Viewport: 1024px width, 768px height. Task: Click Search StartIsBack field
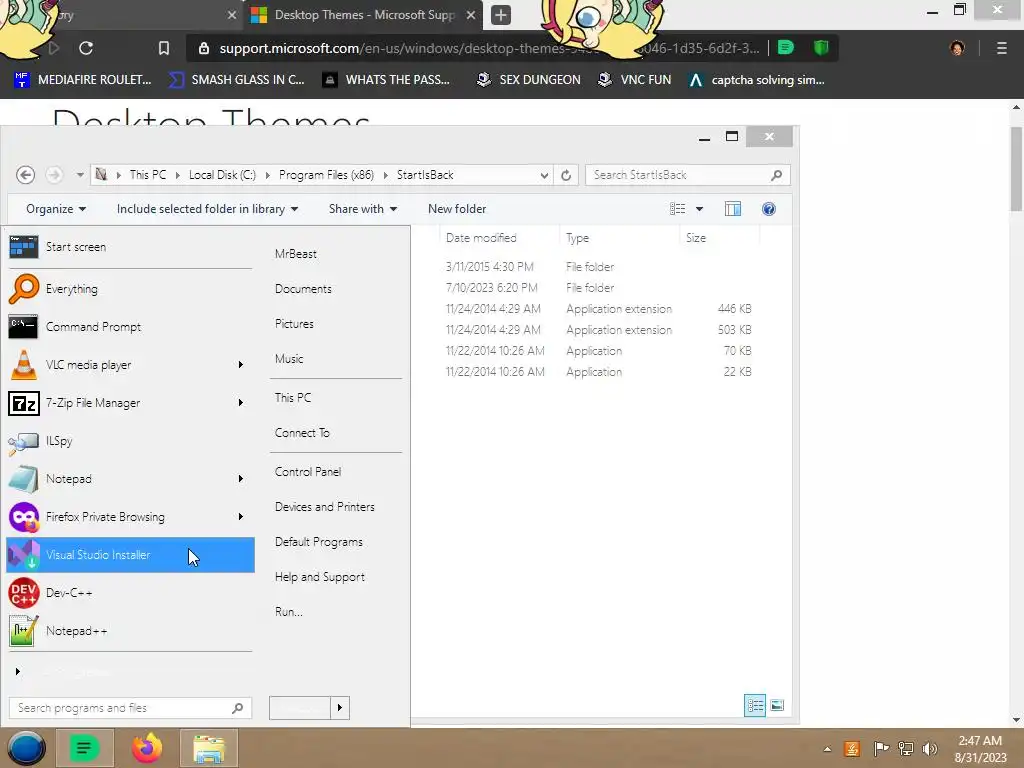[688, 175]
